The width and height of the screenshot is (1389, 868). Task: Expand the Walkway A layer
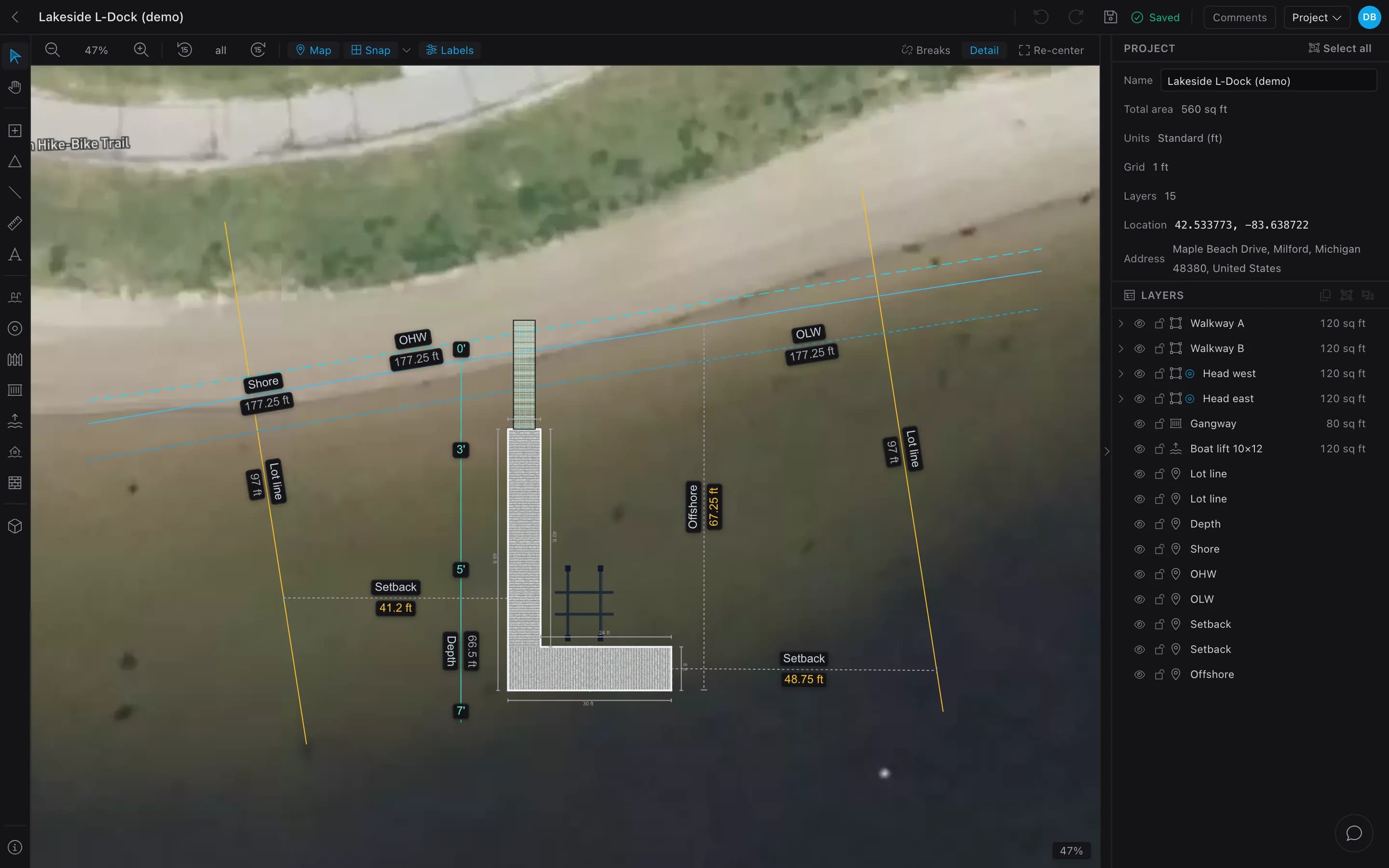[x=1120, y=324]
